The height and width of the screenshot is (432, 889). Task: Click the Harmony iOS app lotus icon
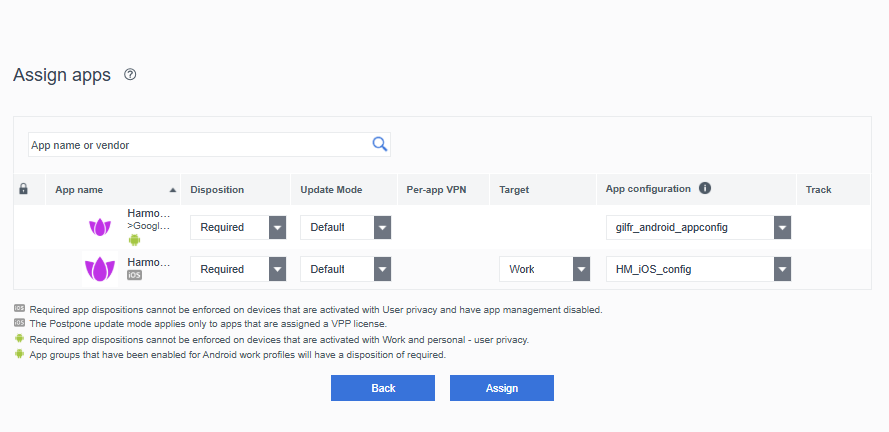[x=100, y=269]
